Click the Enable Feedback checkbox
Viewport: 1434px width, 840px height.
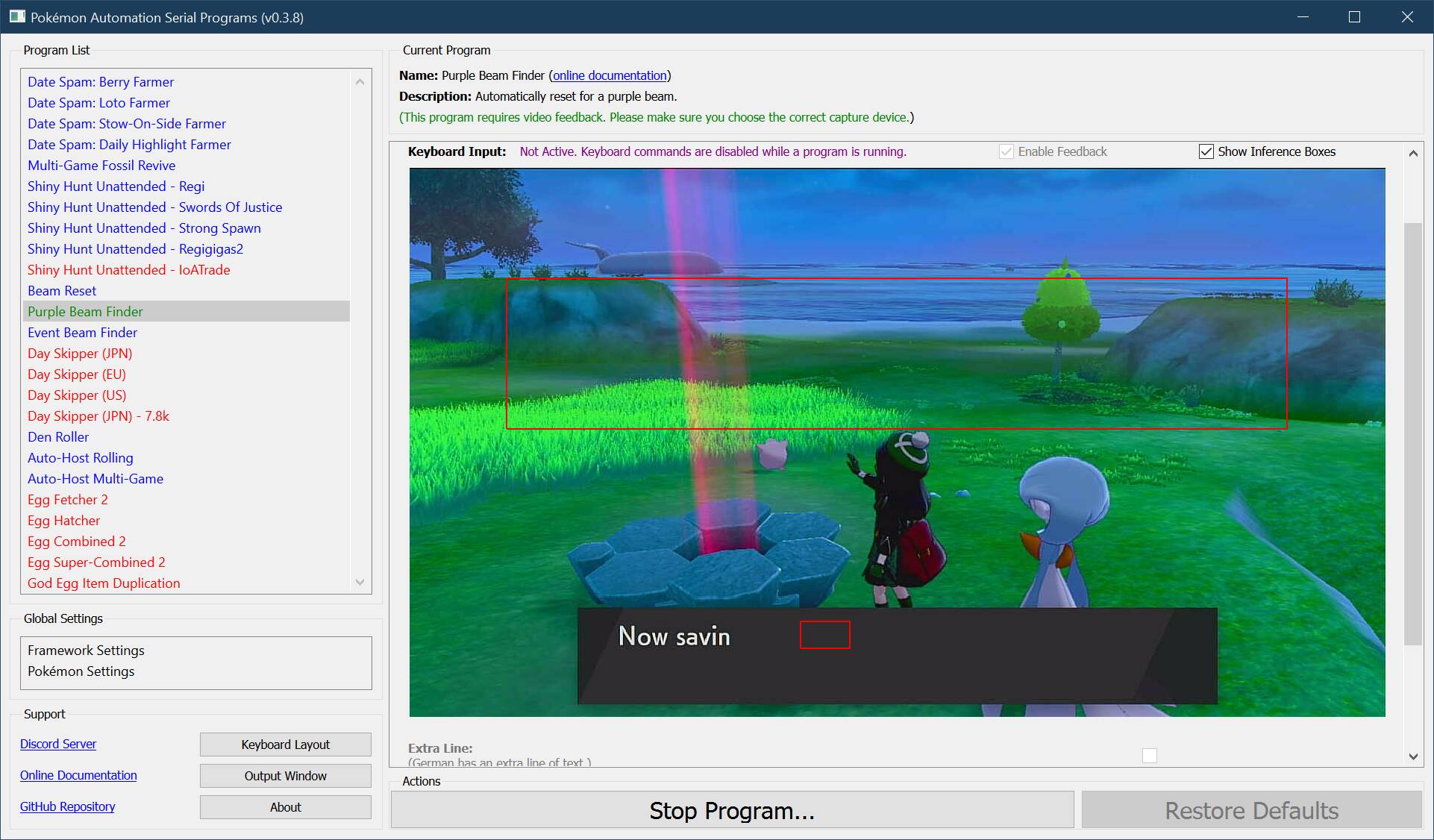pos(1006,151)
